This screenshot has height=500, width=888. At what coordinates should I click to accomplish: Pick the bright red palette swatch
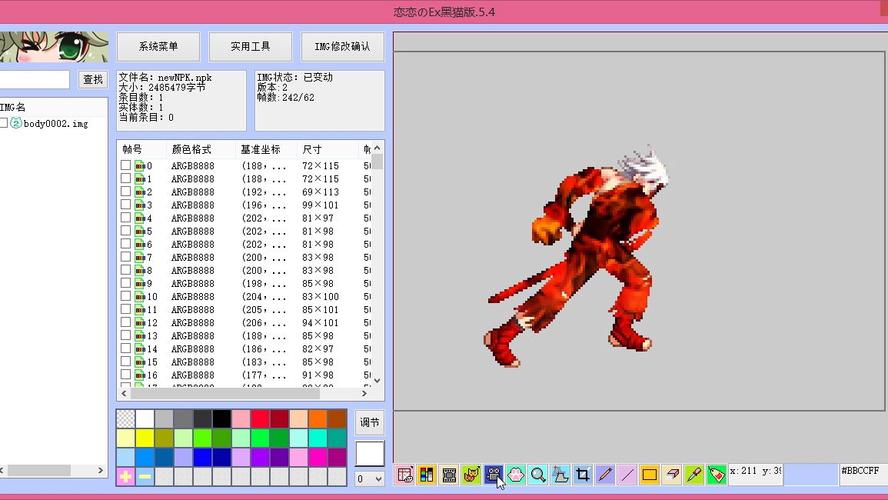point(260,418)
